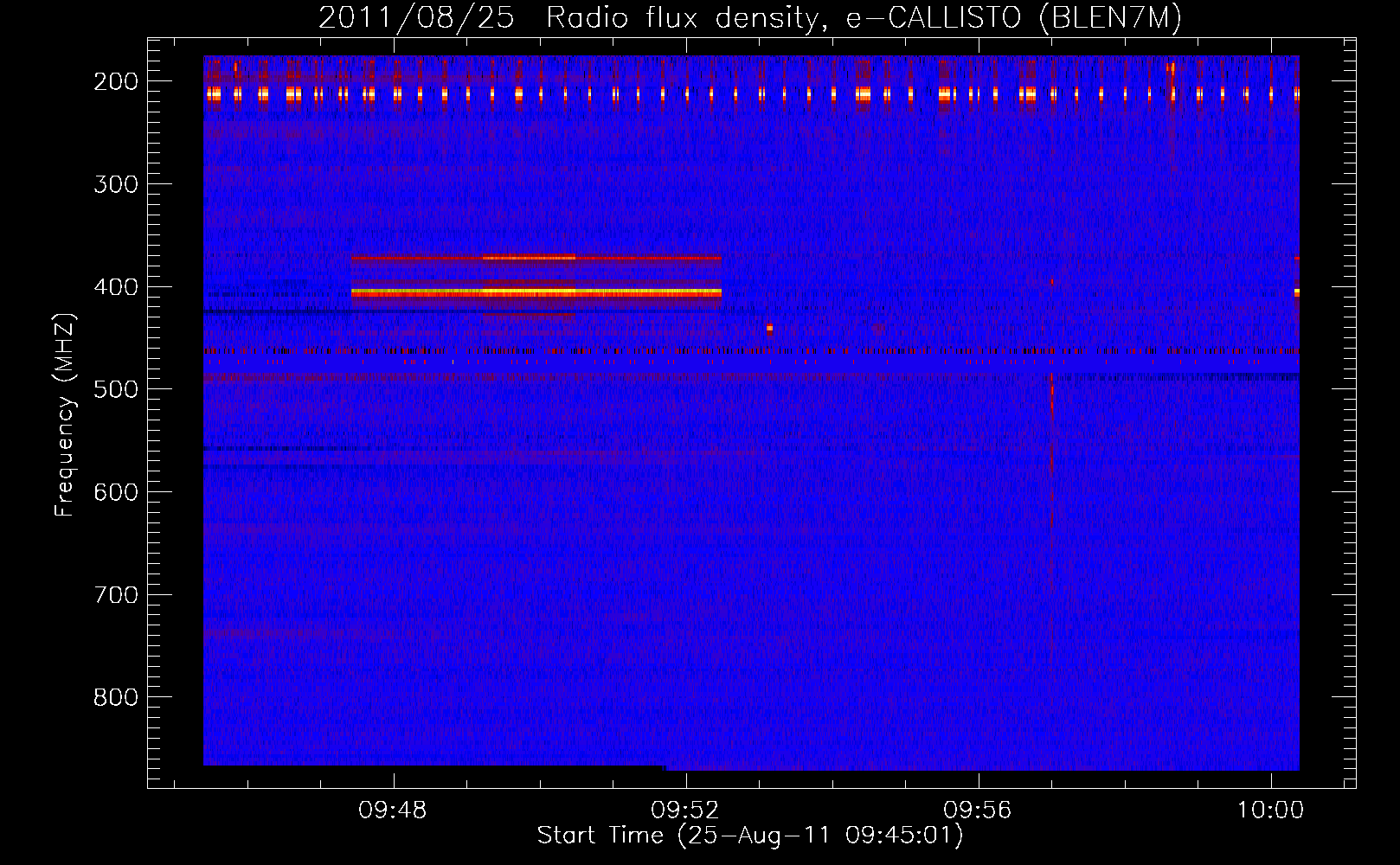Image resolution: width=1400 pixels, height=865 pixels.
Task: Click the 'Frequency (MHZ)' axis label
Action: (65, 414)
